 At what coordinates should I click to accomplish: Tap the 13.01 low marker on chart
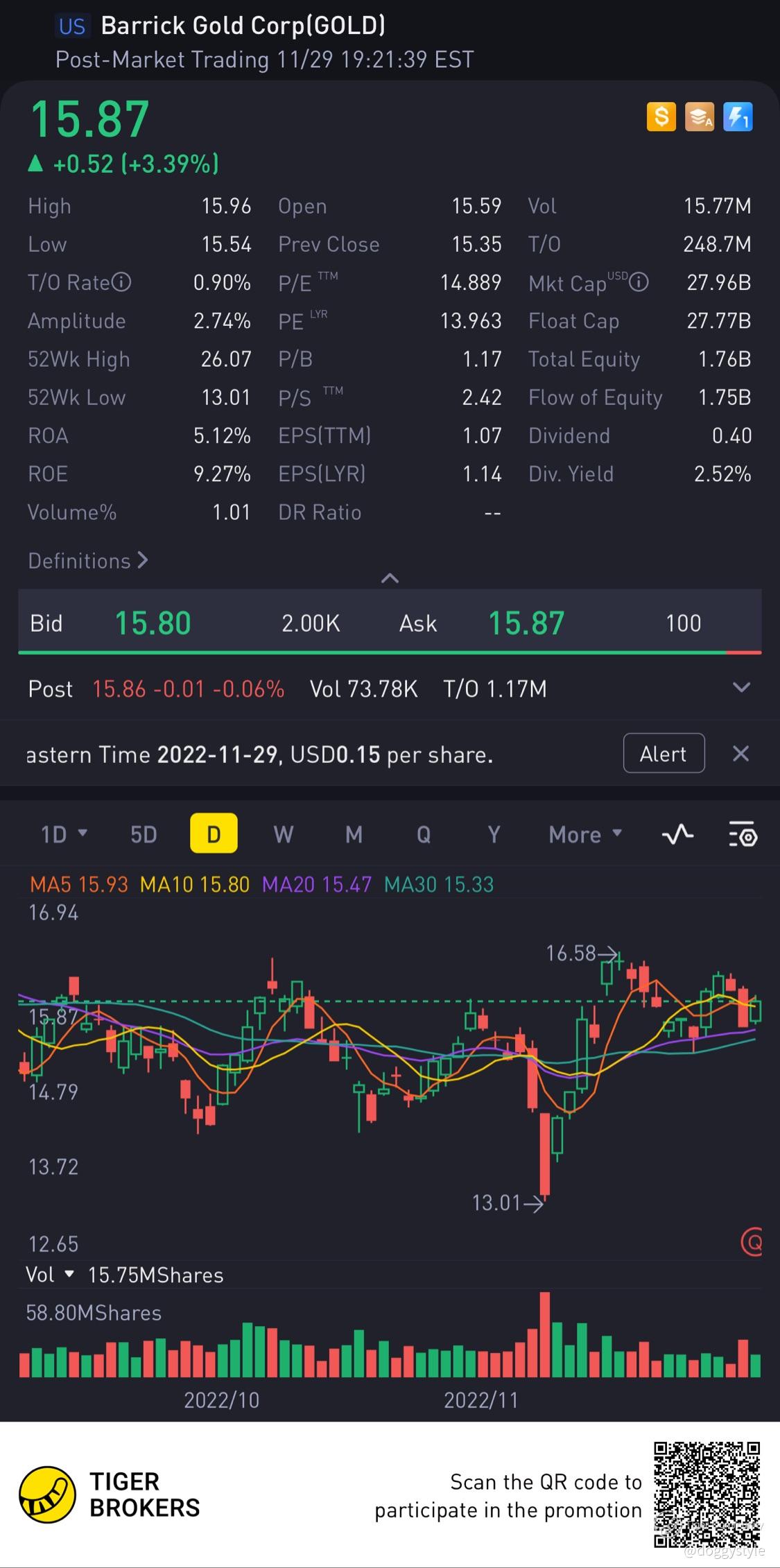click(x=508, y=1203)
